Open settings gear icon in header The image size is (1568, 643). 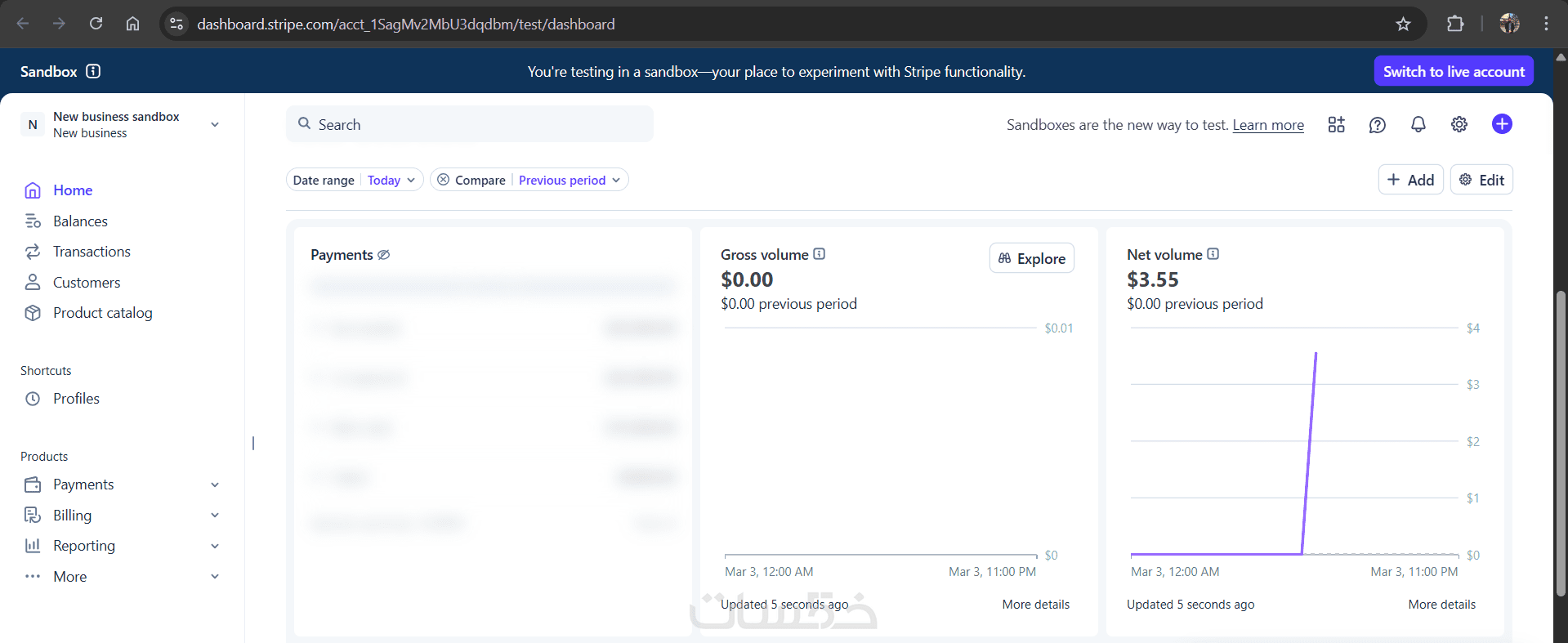pyautogui.click(x=1459, y=124)
